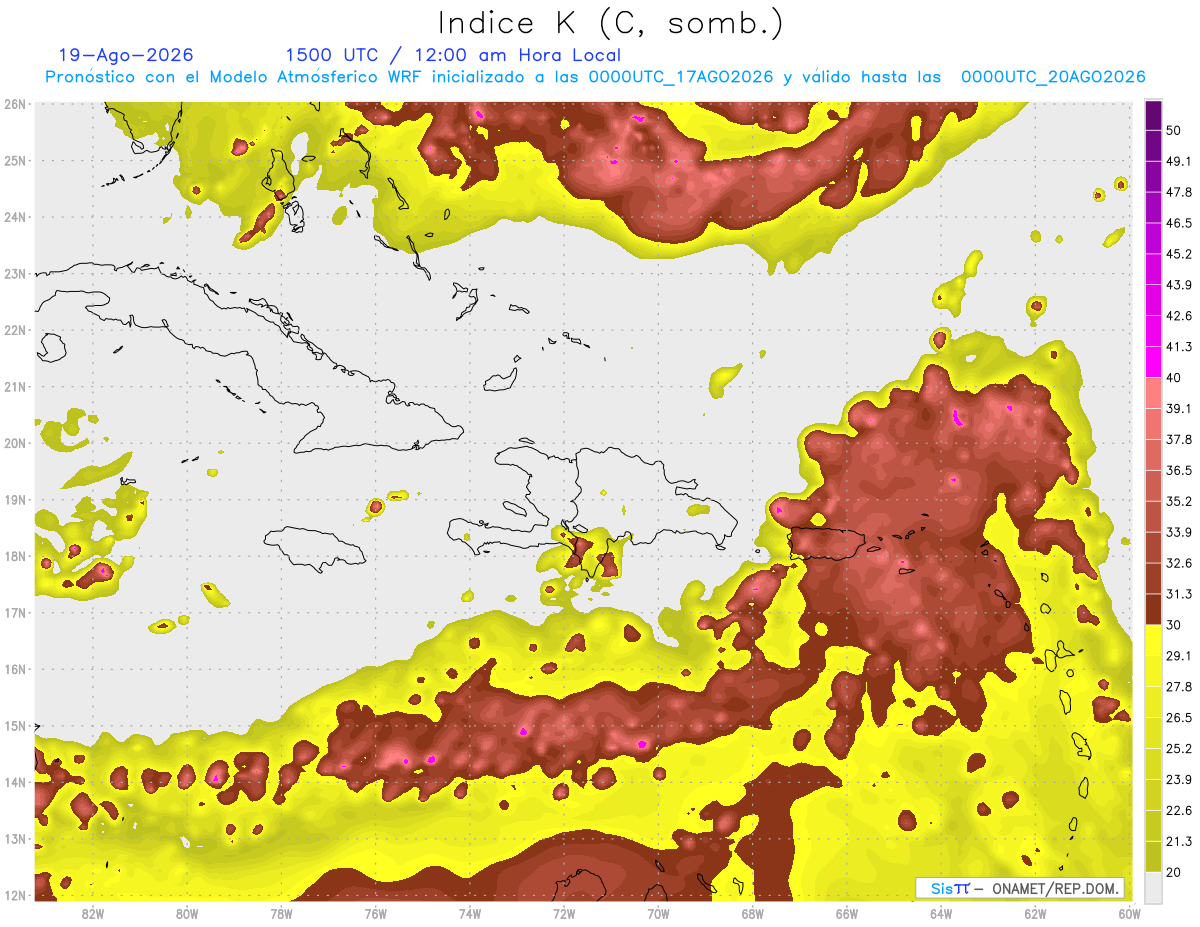This screenshot has height=927, width=1200.
Task: Select the date text '19-Ago-2026'
Action: click(126, 55)
